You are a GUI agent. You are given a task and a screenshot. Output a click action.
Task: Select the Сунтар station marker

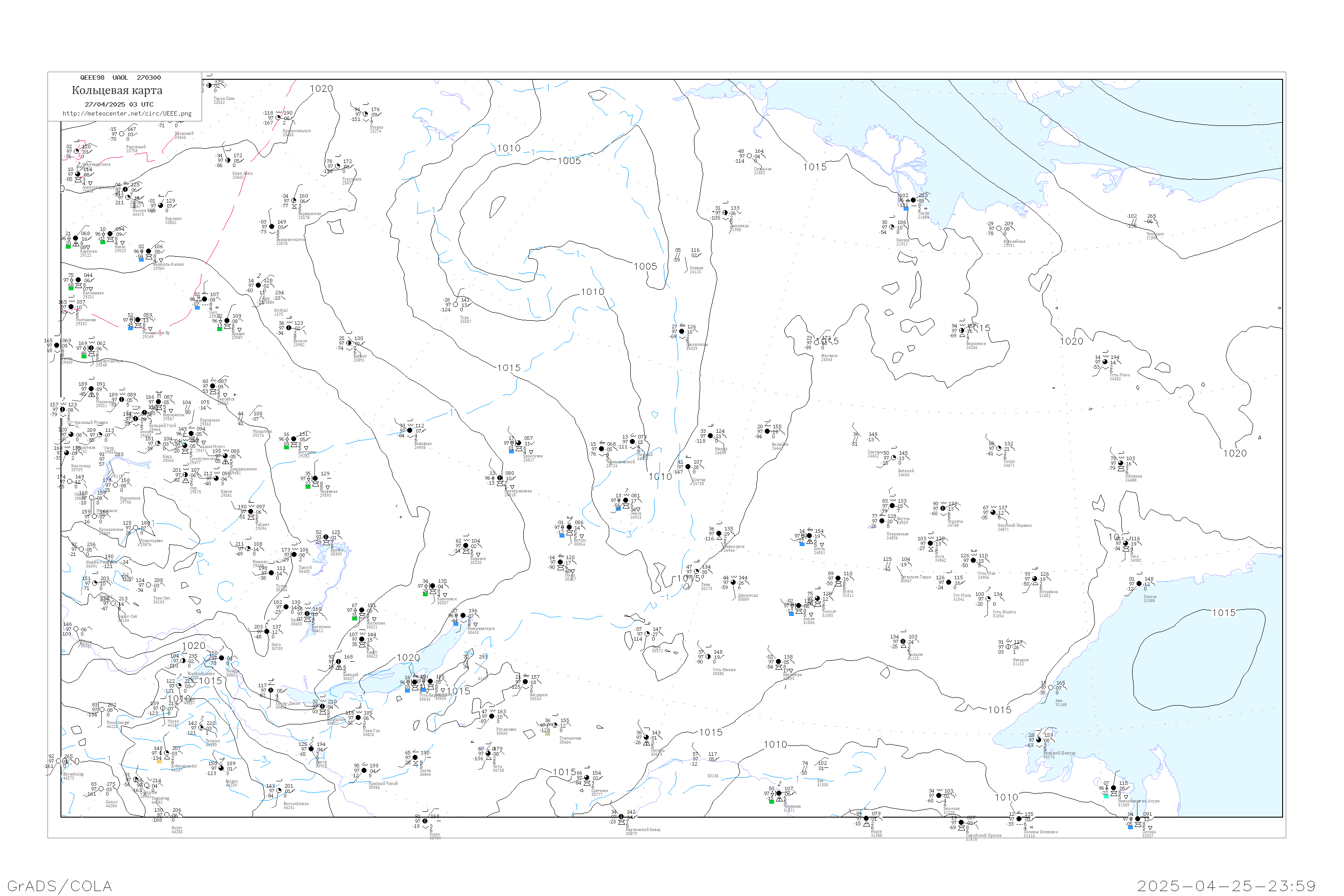tap(688, 467)
